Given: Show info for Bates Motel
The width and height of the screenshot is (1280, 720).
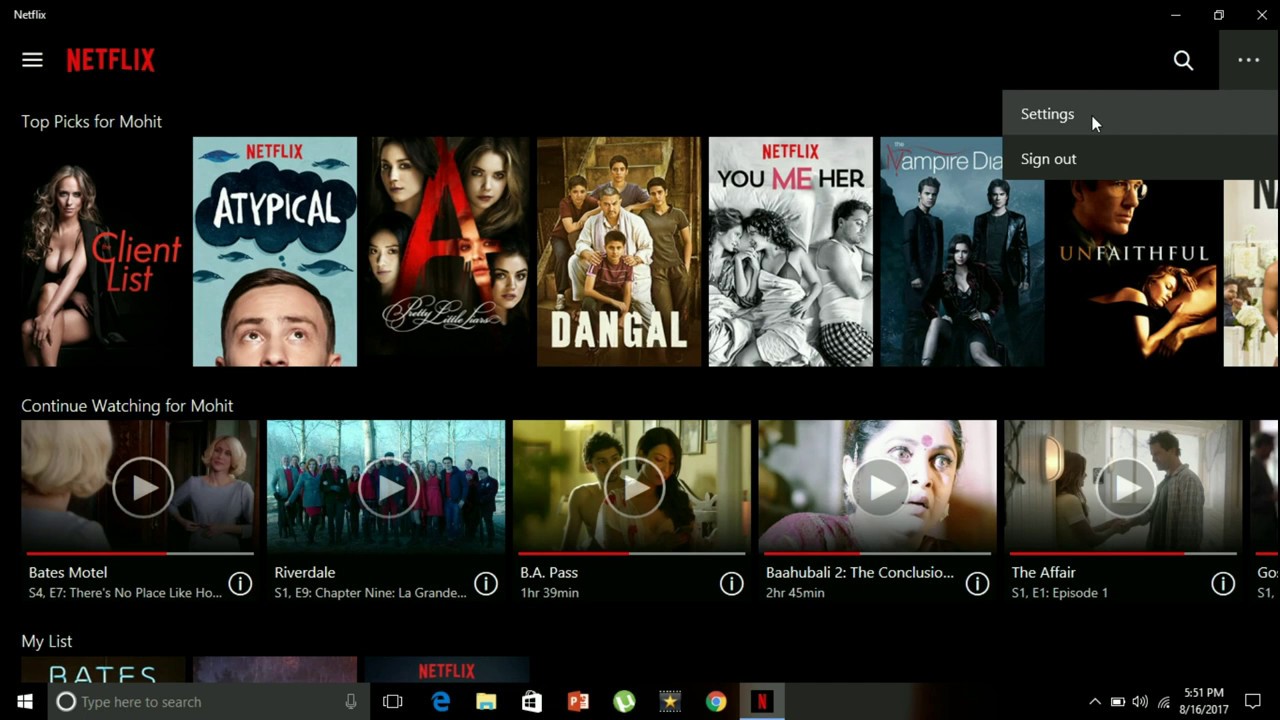Looking at the screenshot, I should [x=240, y=583].
